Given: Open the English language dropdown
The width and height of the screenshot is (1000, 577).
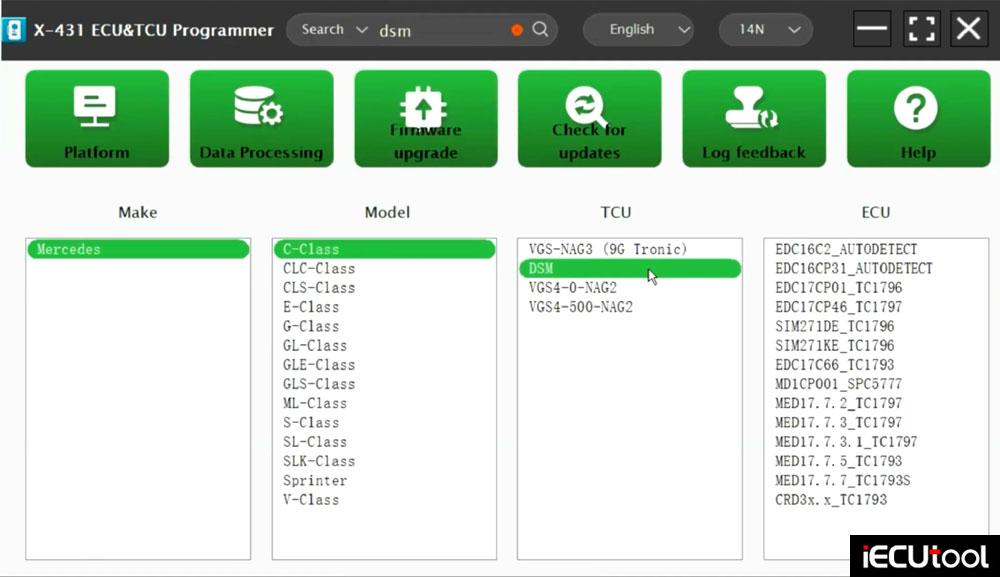Looking at the screenshot, I should (x=638, y=30).
